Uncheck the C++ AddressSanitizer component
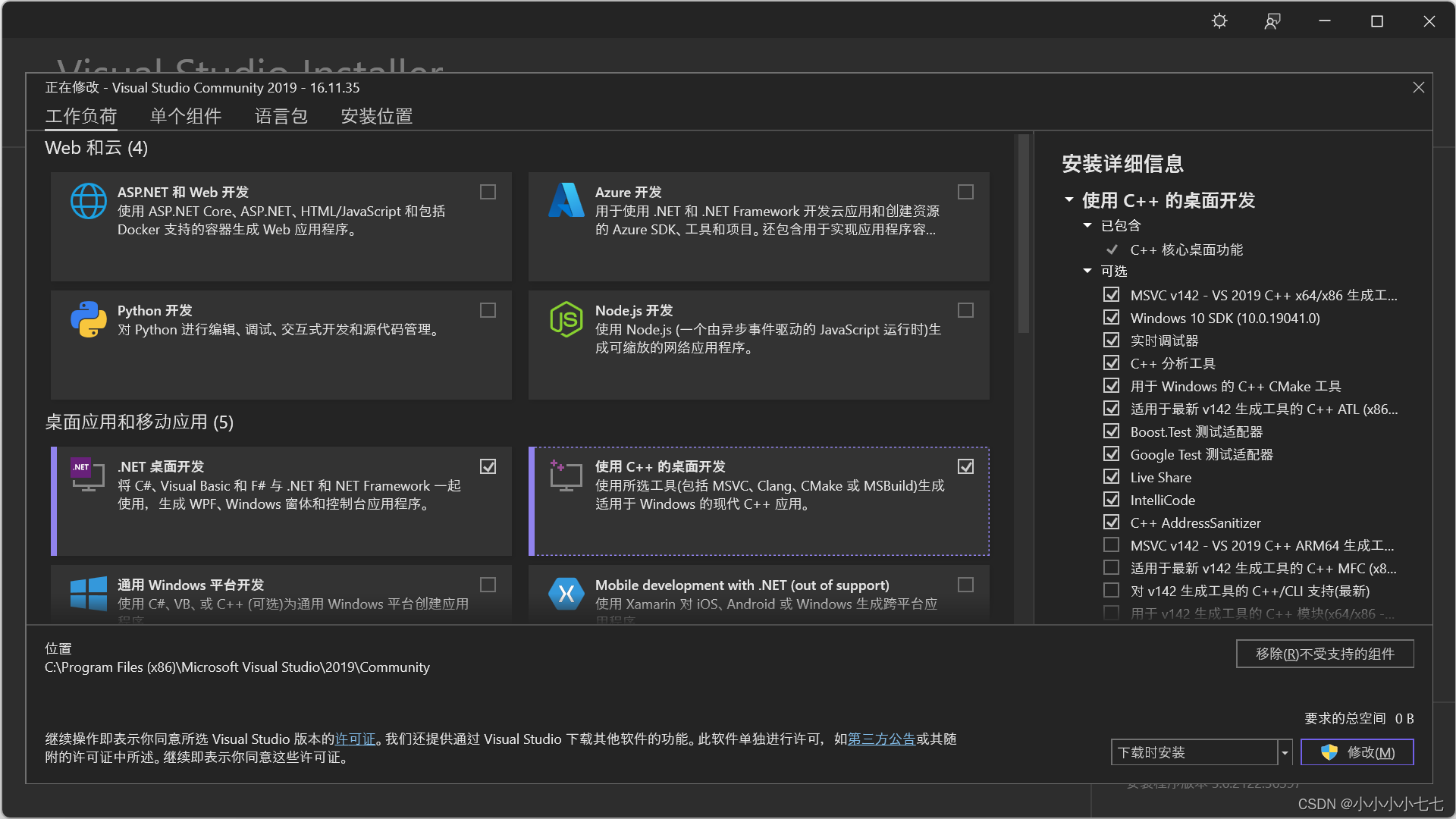The height and width of the screenshot is (819, 1456). (x=1112, y=522)
